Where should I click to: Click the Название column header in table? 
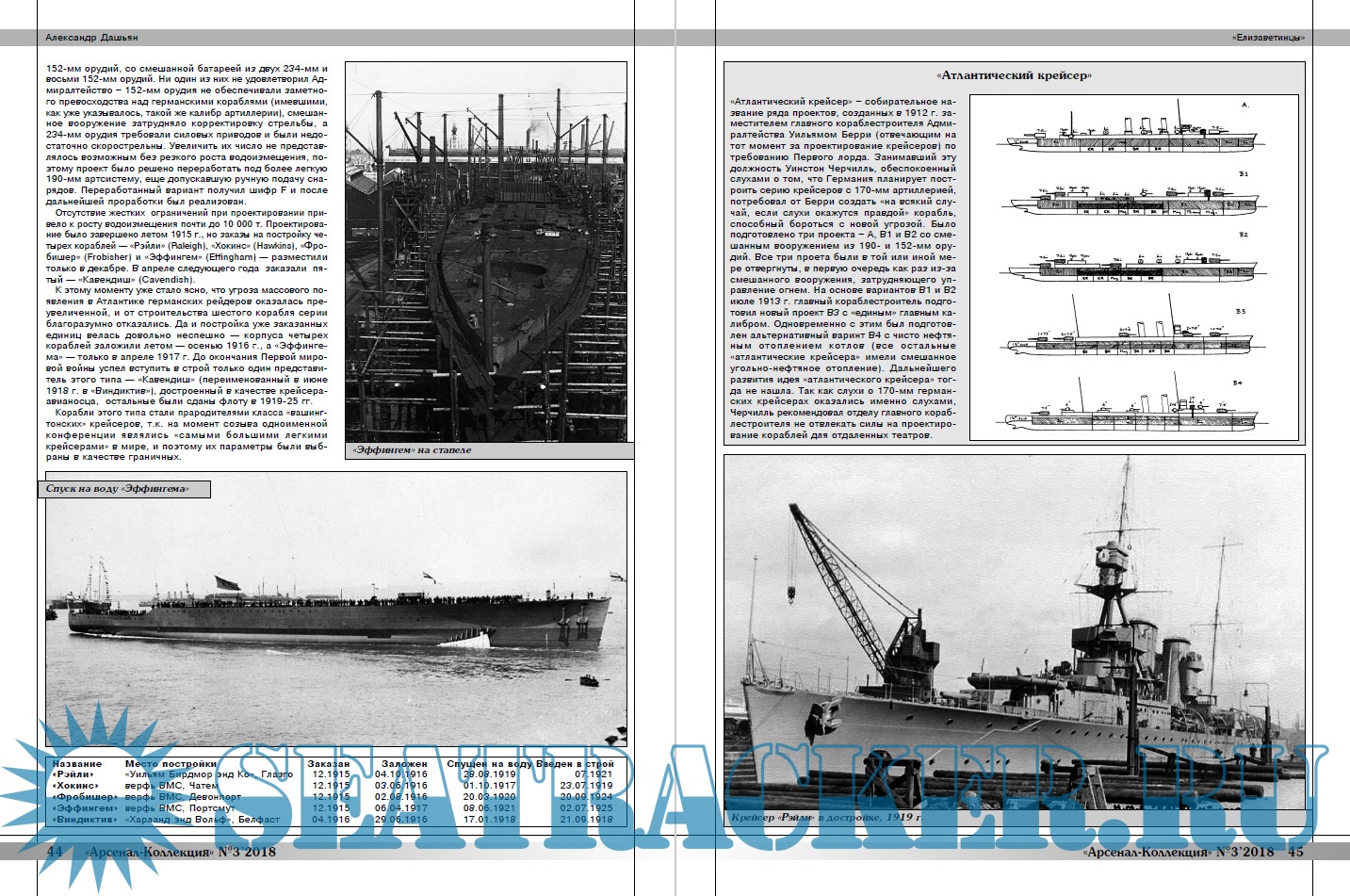77,764
